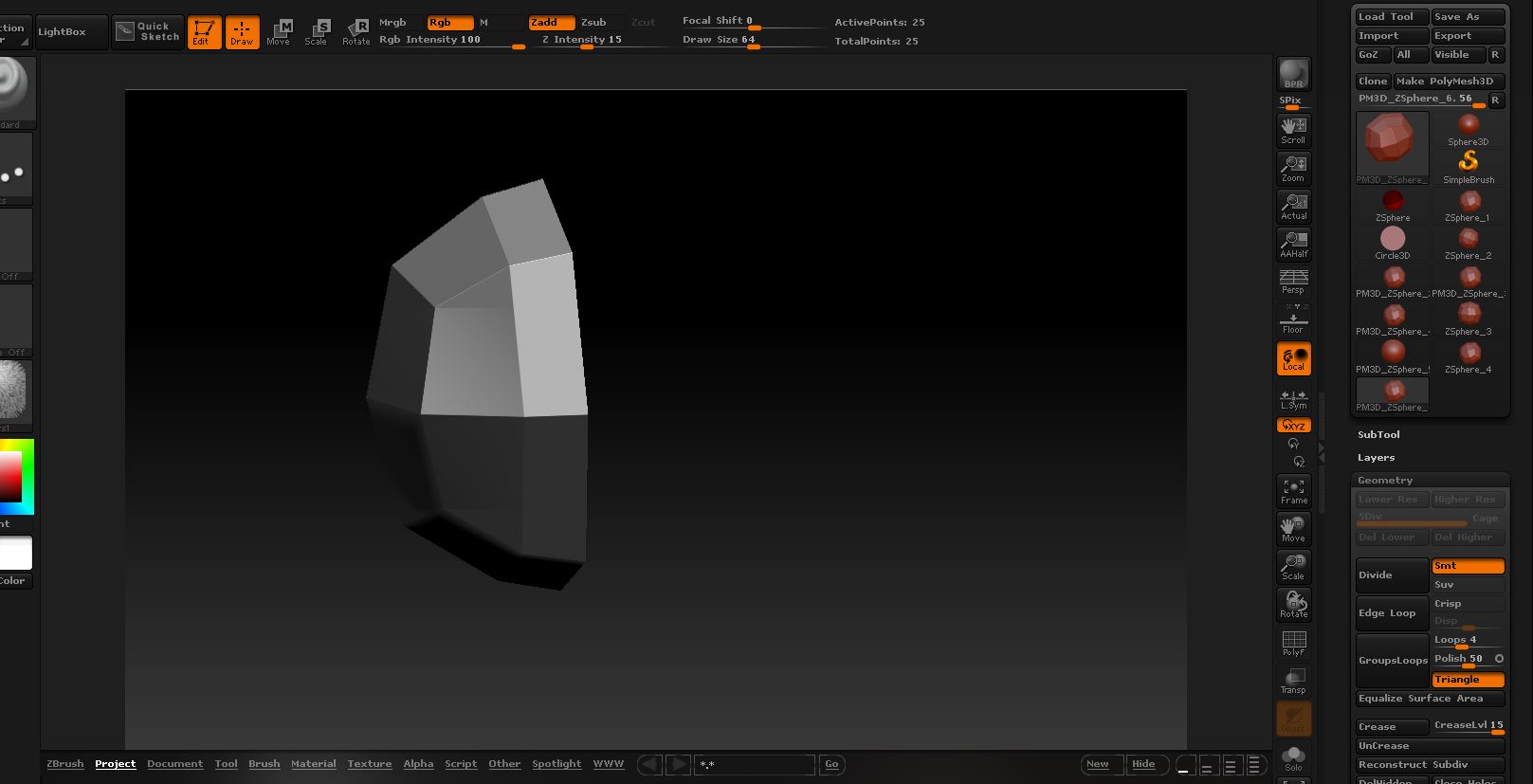
Task: Render with the BPR button
Action: pyautogui.click(x=1294, y=74)
